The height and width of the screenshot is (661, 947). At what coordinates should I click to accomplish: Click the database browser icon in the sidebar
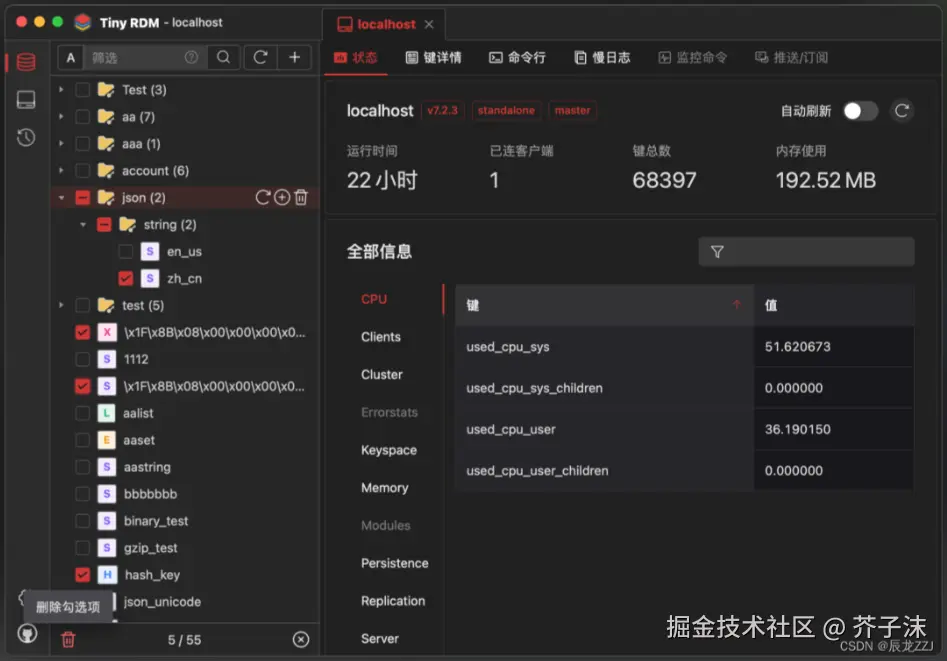point(26,62)
